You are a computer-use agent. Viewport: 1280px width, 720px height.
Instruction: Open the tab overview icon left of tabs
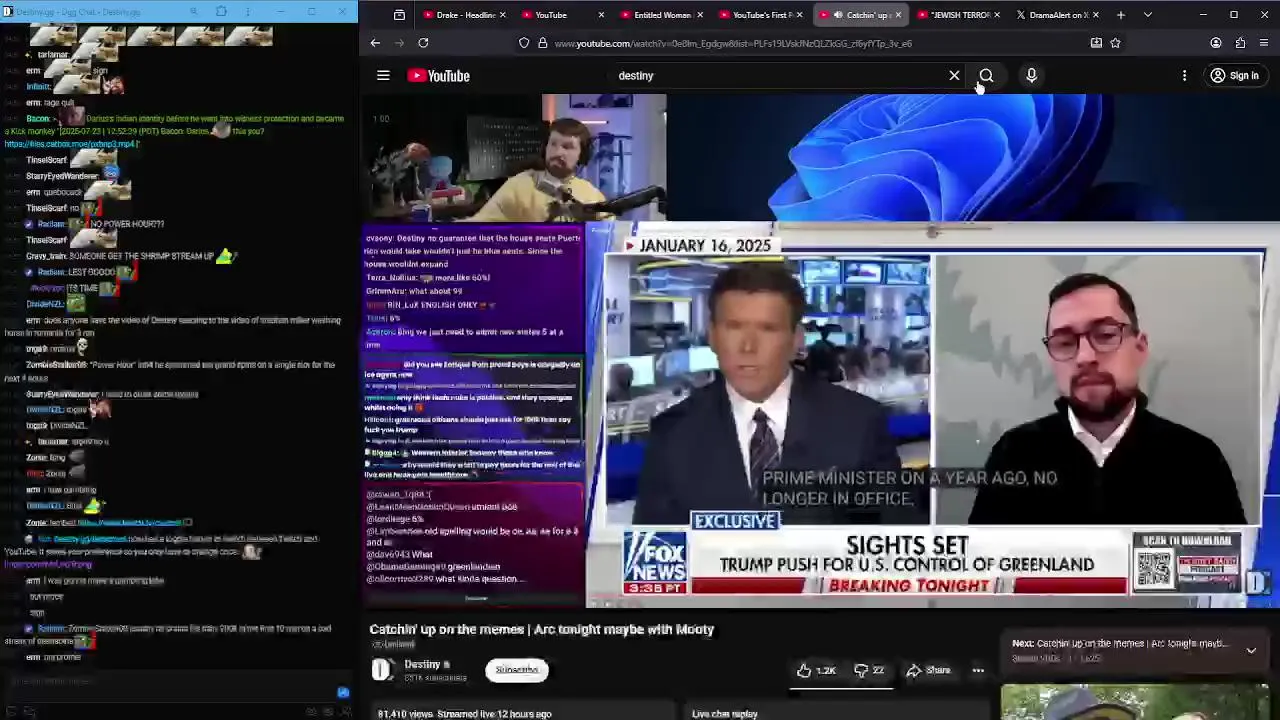pos(399,15)
